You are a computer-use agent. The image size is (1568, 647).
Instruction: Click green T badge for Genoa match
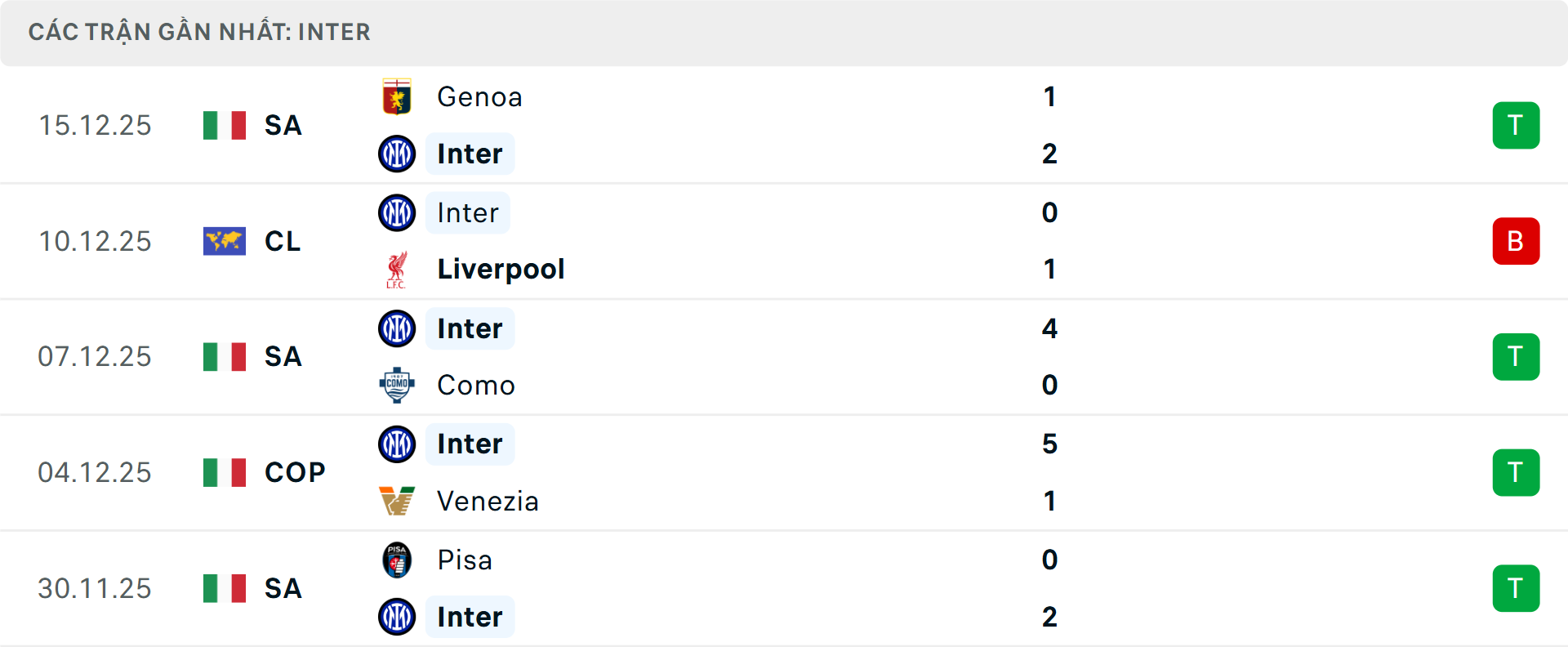(x=1516, y=125)
